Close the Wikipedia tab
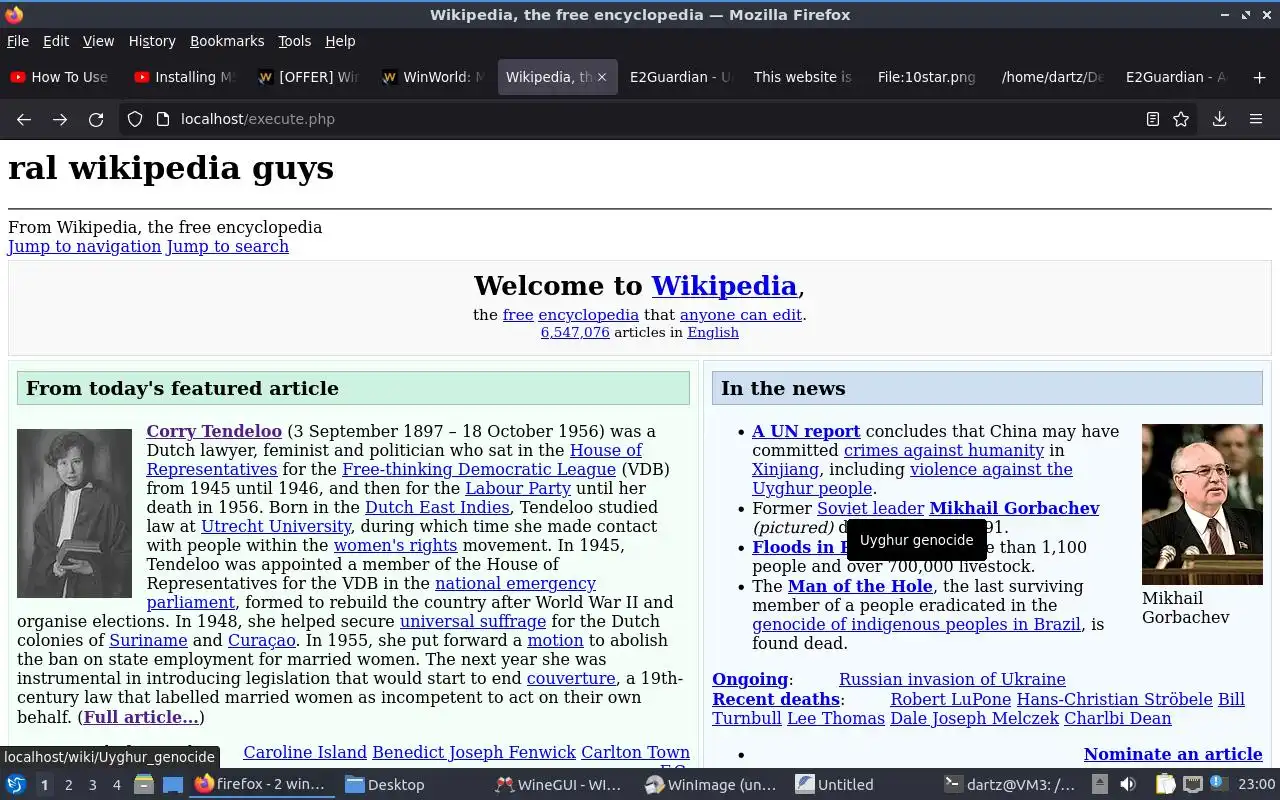 [602, 77]
